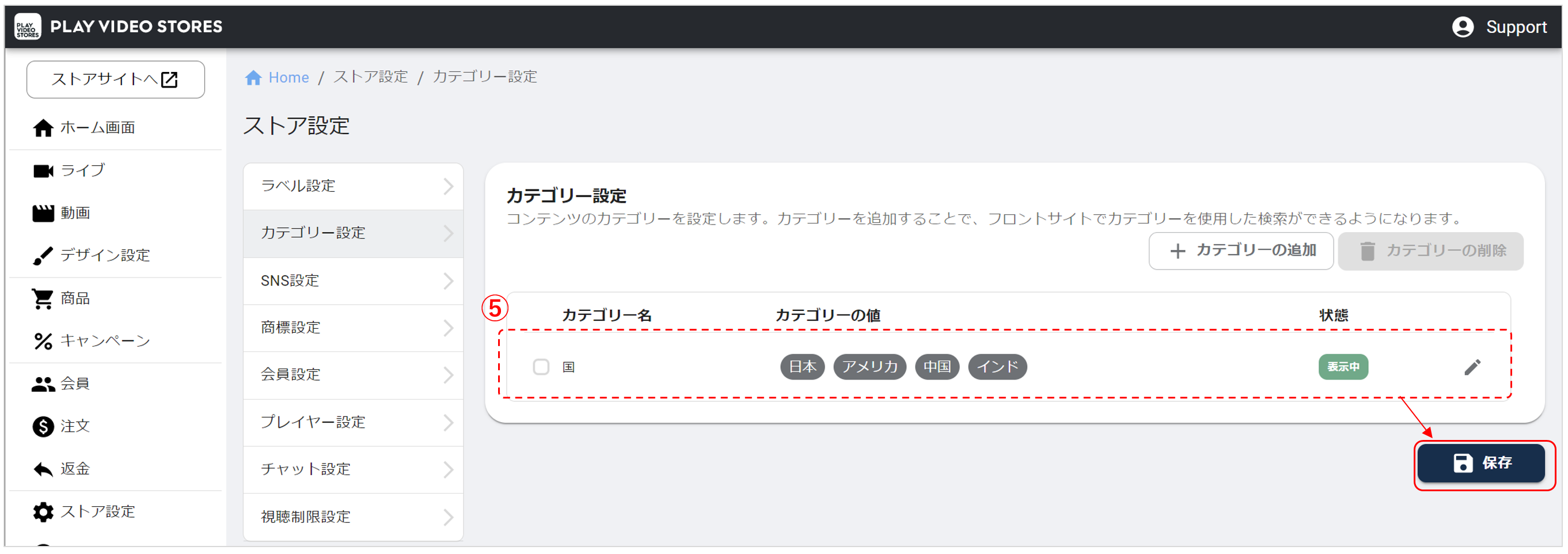Click the Play Video Stores logo
The width and height of the screenshot is (1568, 554).
[28, 27]
